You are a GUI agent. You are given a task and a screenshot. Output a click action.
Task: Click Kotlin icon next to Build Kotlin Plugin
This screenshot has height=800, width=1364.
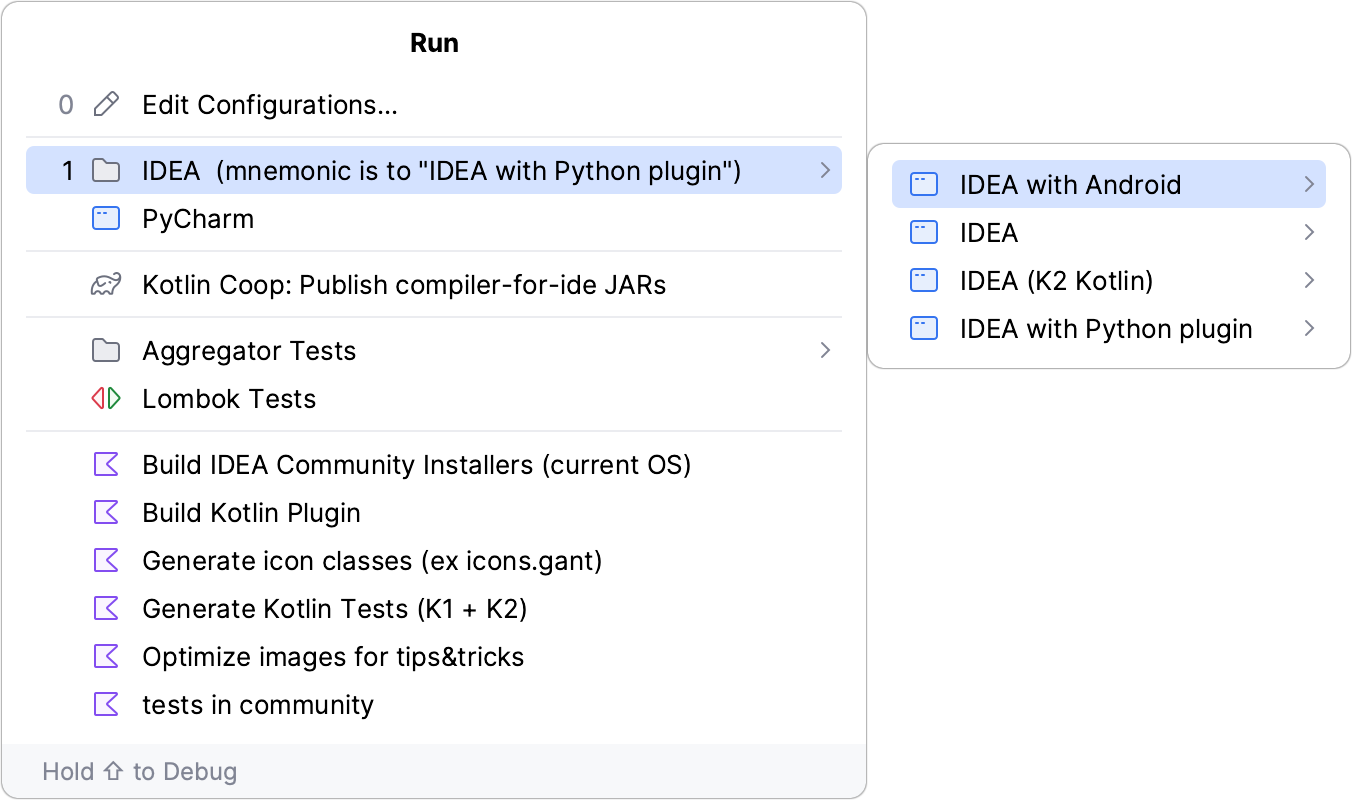pos(106,513)
